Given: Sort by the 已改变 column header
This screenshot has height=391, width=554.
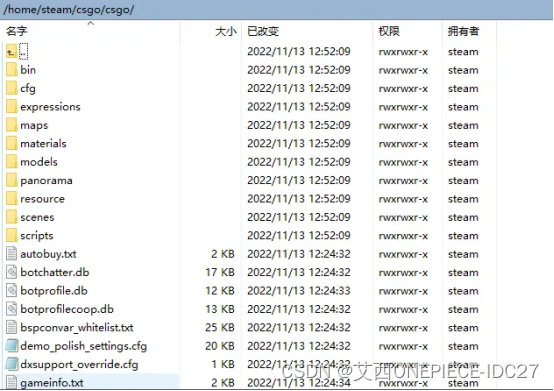Looking at the screenshot, I should coord(263,31).
